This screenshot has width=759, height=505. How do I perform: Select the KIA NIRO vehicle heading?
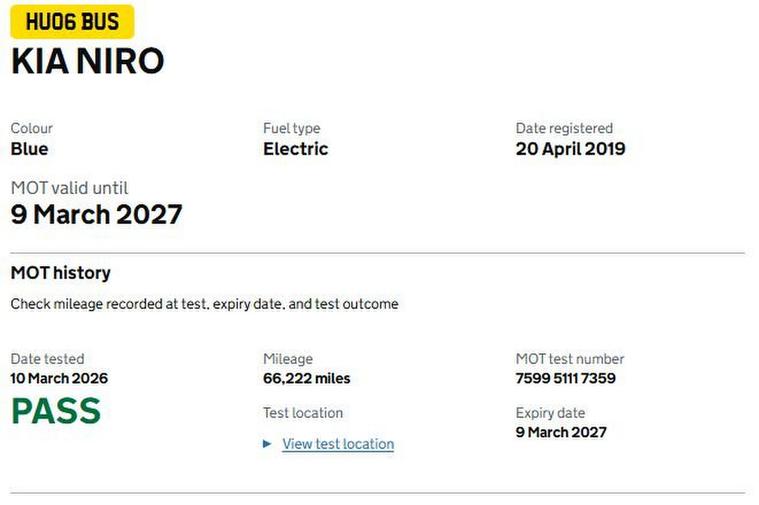pos(88,61)
